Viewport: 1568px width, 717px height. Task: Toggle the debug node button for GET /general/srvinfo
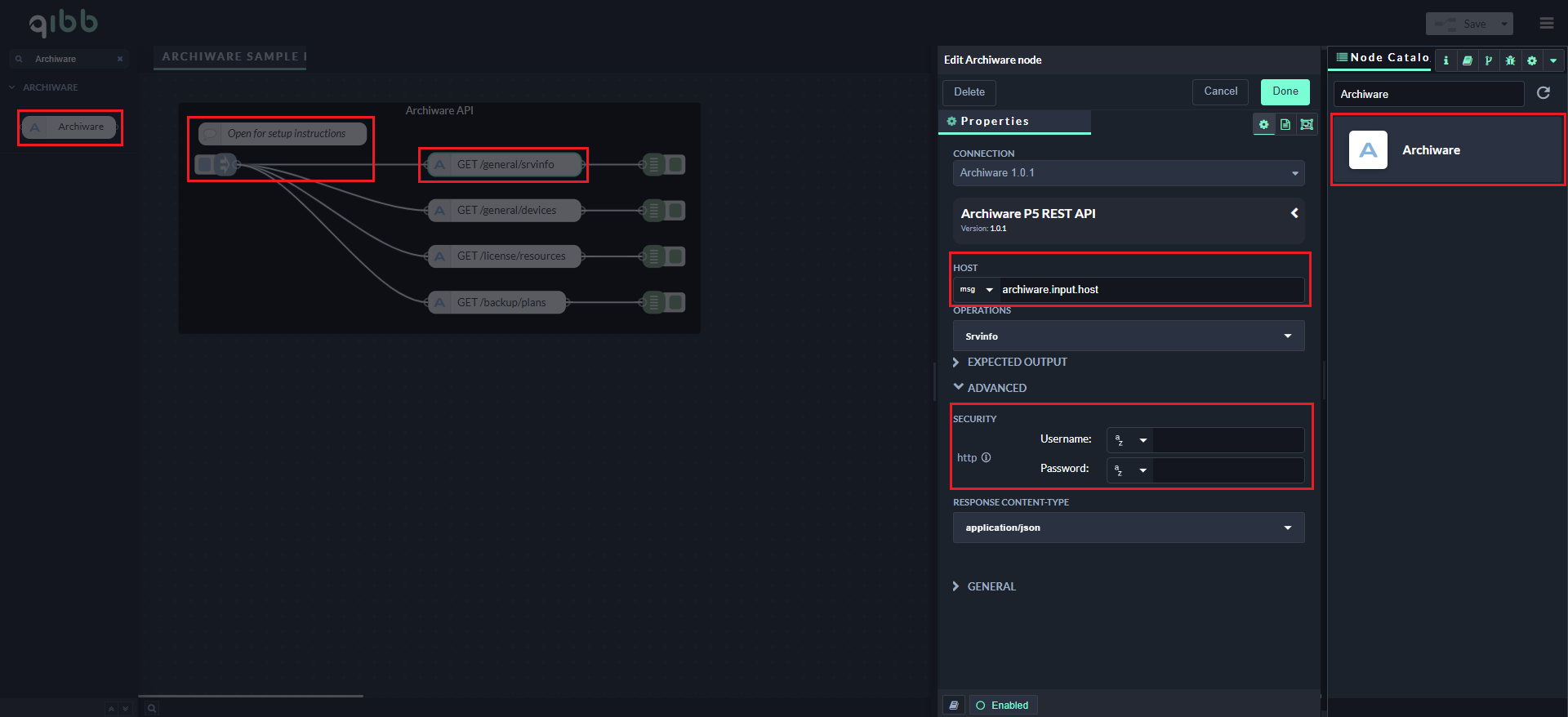[676, 165]
